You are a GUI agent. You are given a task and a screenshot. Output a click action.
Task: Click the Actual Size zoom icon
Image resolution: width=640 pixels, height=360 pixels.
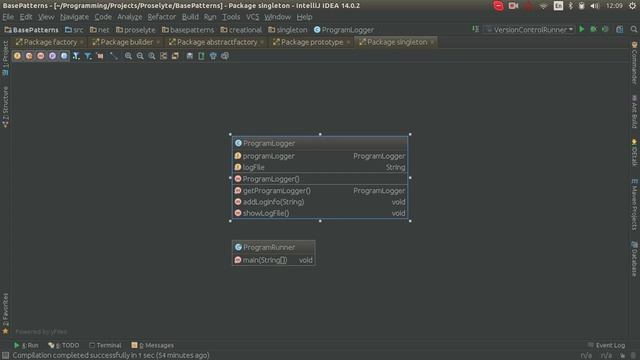coord(152,56)
